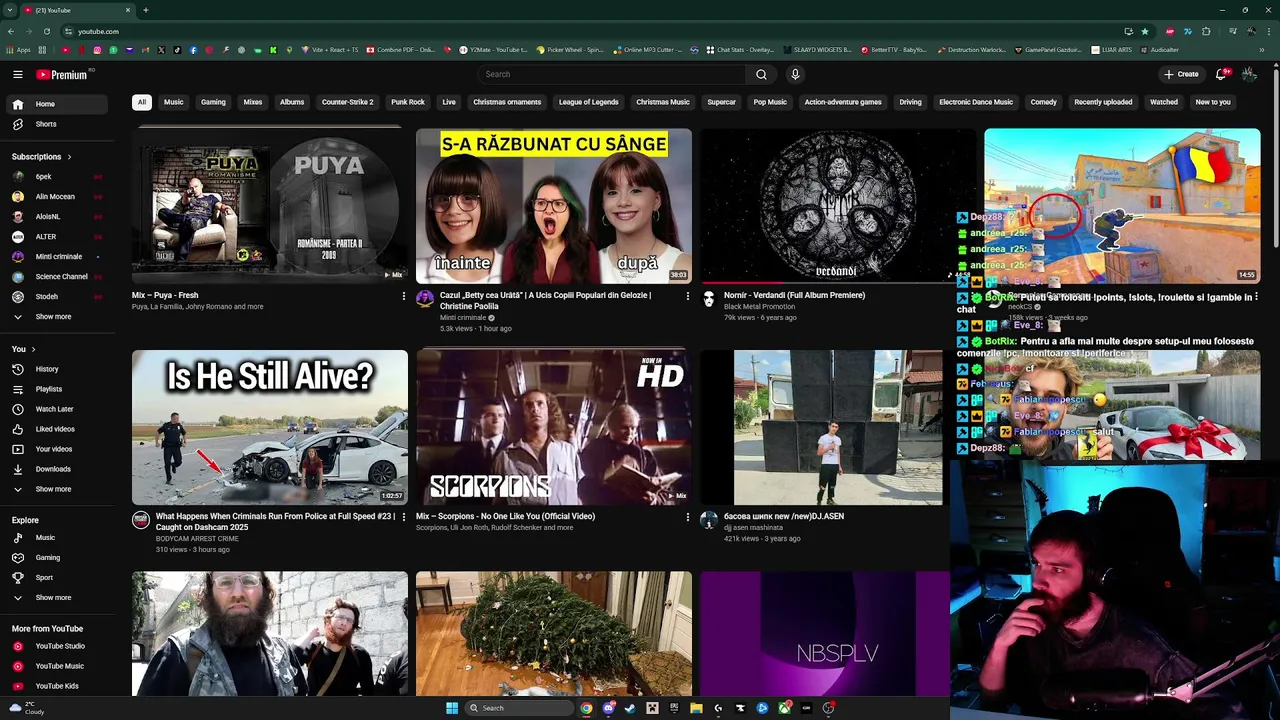Bookmark this page with star icon

click(1145, 31)
